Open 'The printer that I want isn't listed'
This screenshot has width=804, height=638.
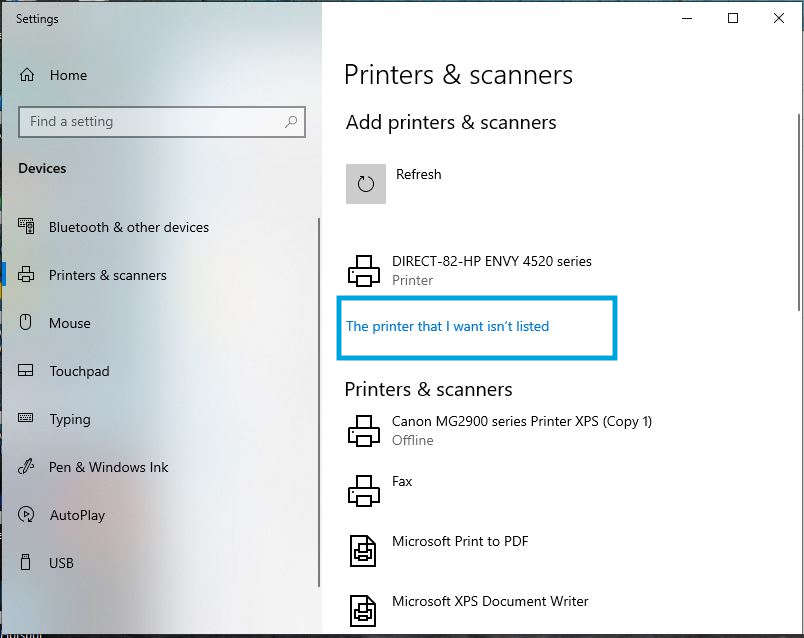click(x=449, y=326)
